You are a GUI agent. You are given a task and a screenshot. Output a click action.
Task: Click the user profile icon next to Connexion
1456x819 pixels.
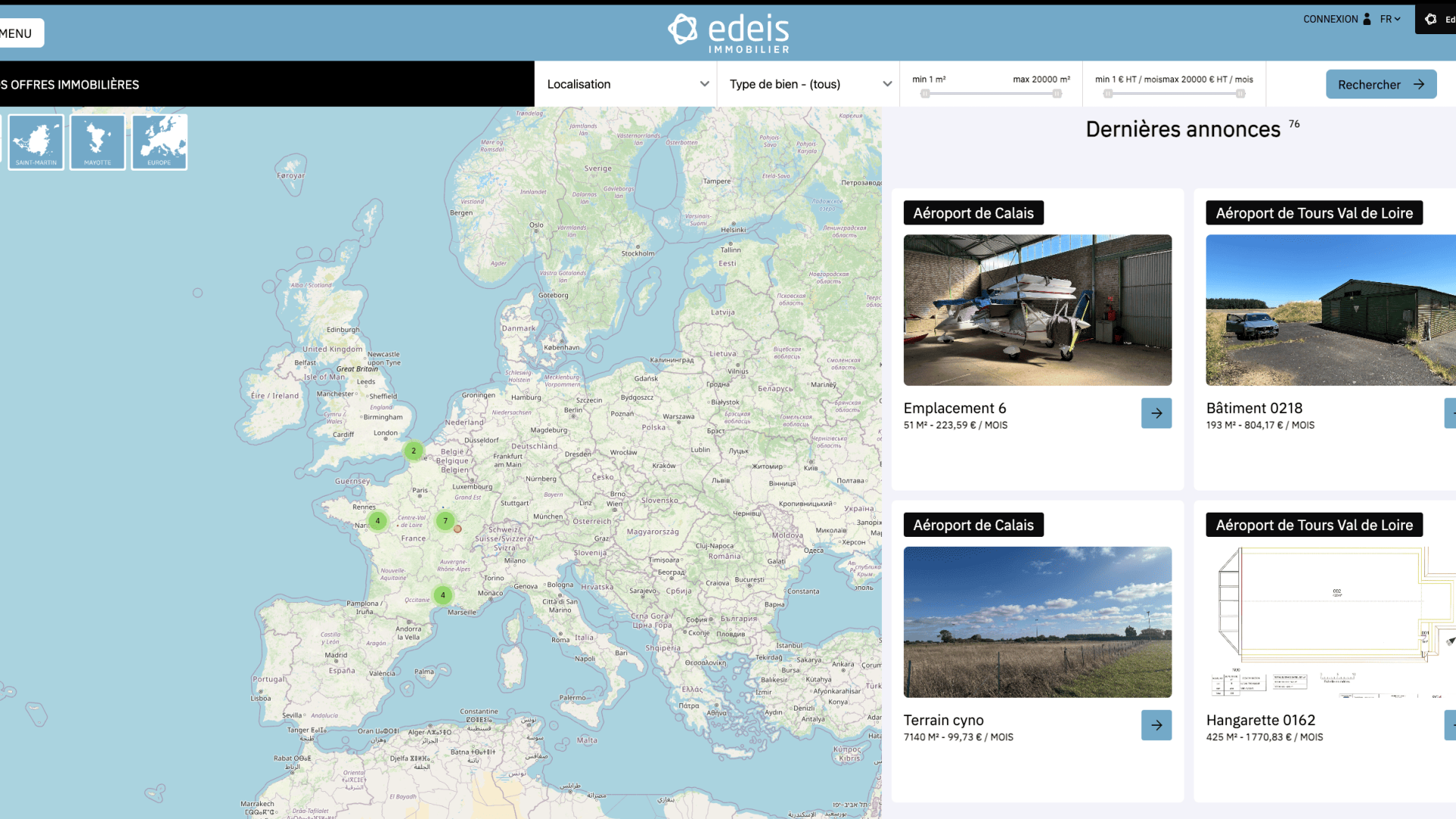(x=1367, y=19)
